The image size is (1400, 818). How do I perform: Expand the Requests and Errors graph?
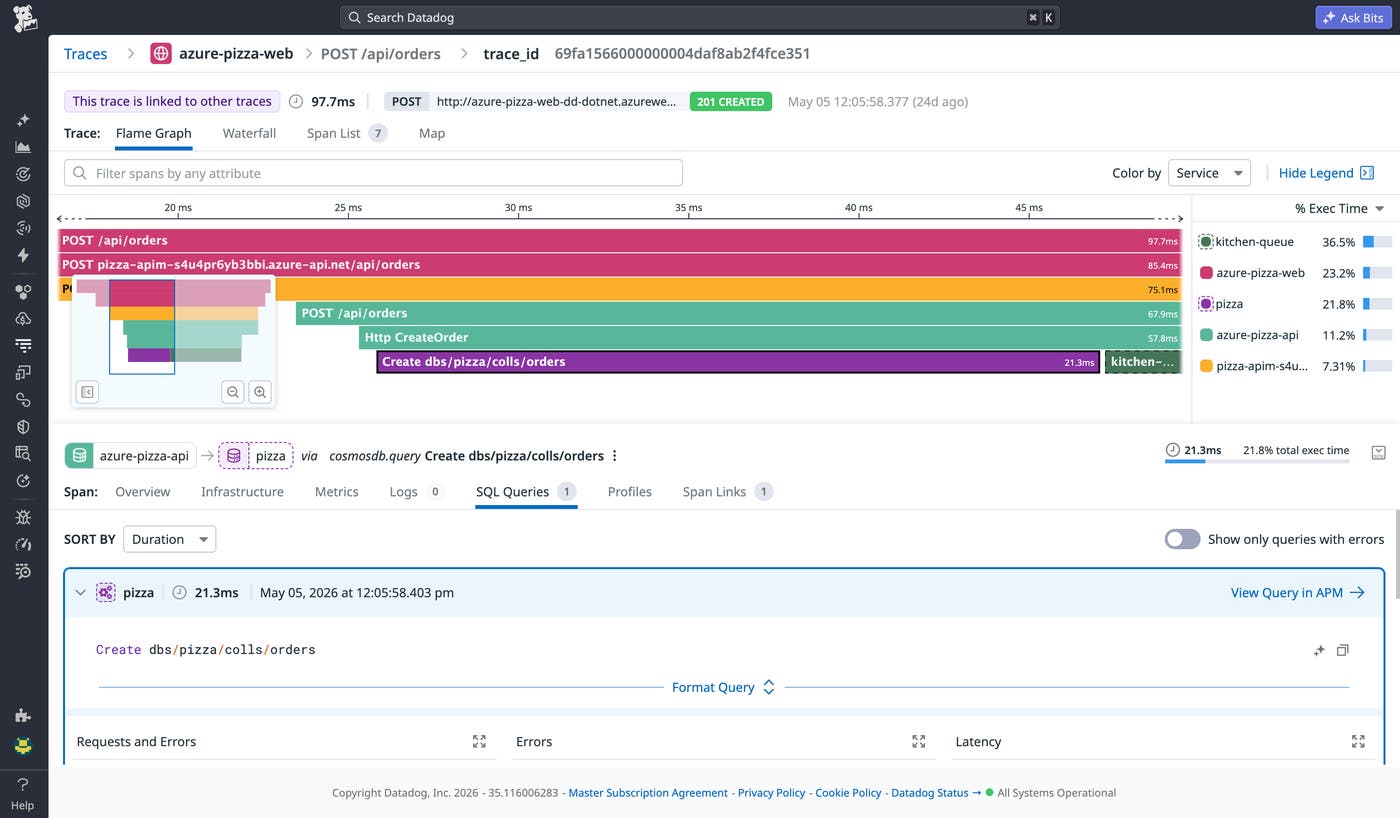pyautogui.click(x=479, y=742)
